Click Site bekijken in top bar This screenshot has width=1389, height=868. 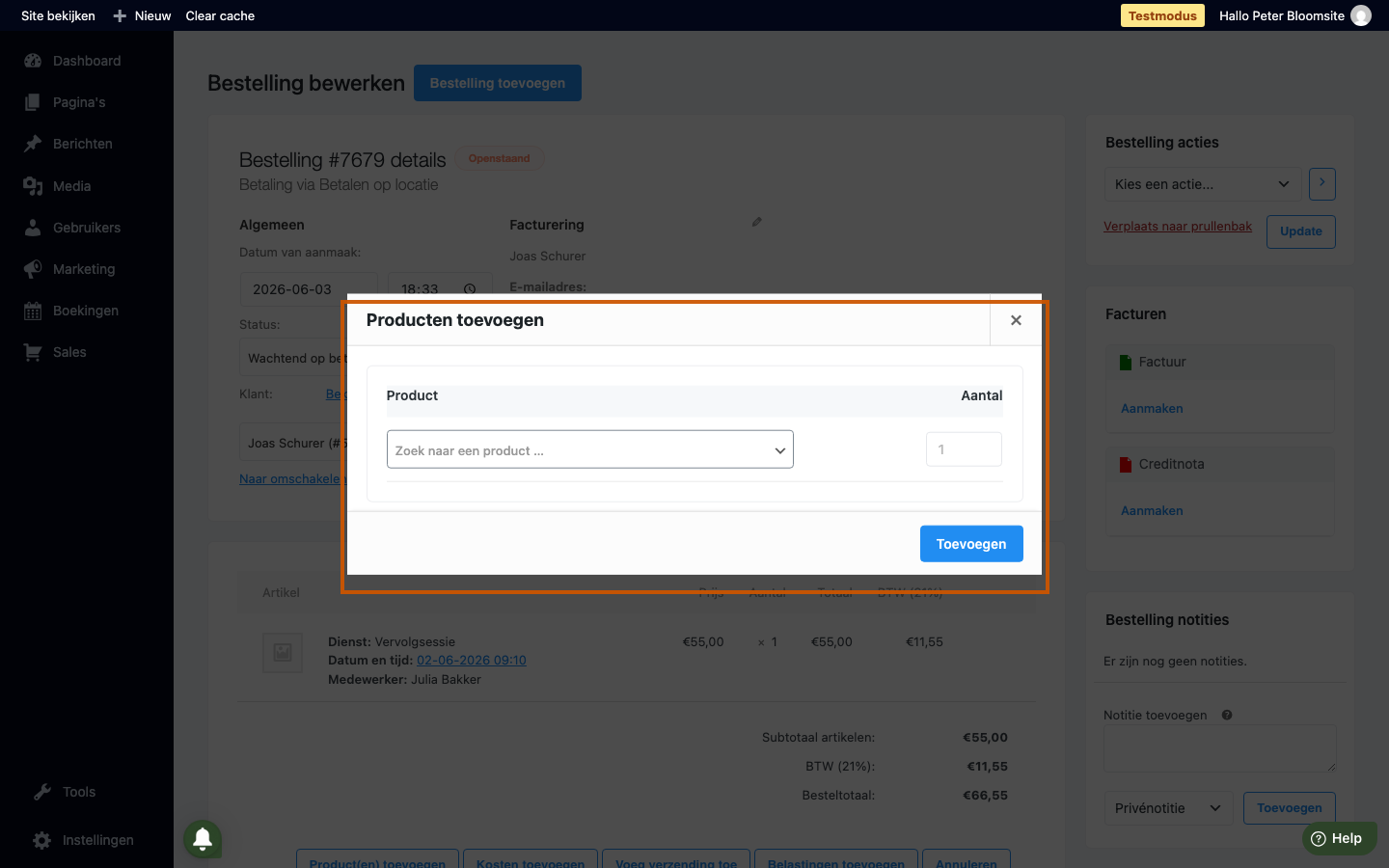pos(58,15)
